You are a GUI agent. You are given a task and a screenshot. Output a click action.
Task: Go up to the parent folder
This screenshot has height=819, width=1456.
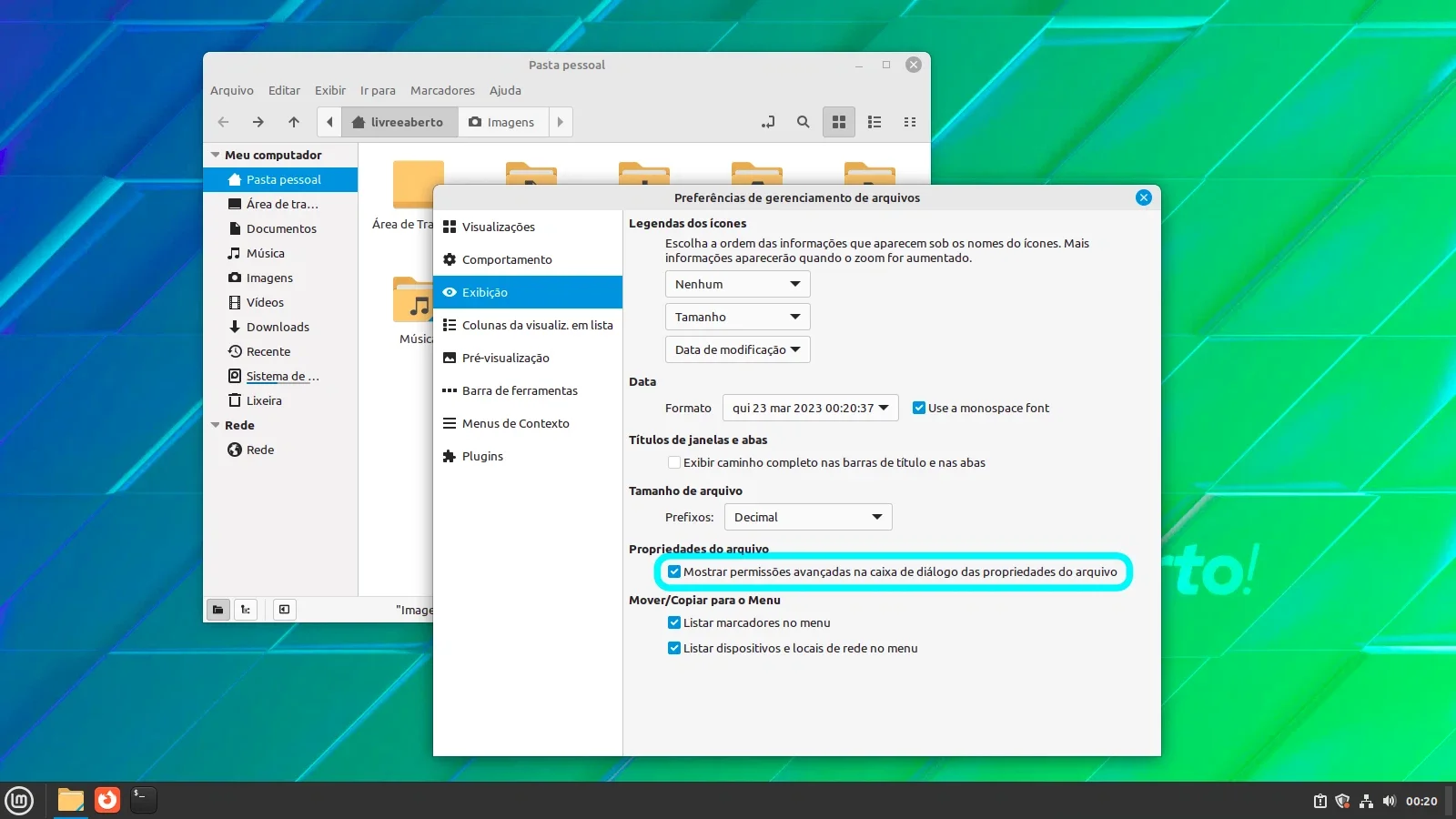coord(294,122)
